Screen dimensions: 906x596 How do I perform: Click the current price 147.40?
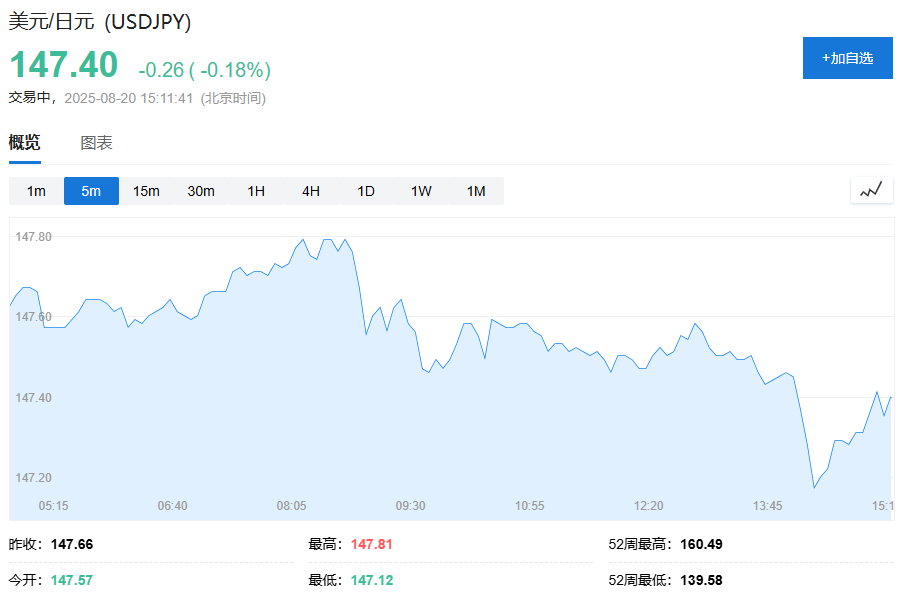[x=64, y=64]
